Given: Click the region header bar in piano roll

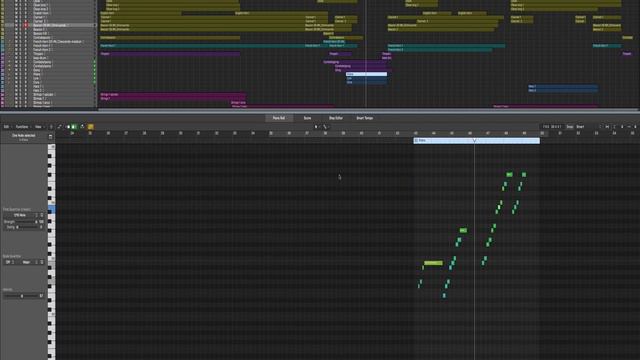Looking at the screenshot, I should (476, 140).
